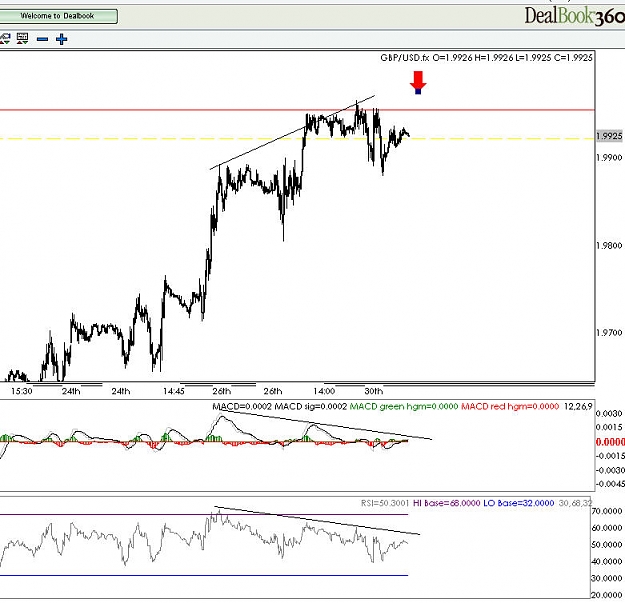Click the MACD green hgm=0.0000 label
Viewport: 625px width, 603px height.
click(404, 407)
